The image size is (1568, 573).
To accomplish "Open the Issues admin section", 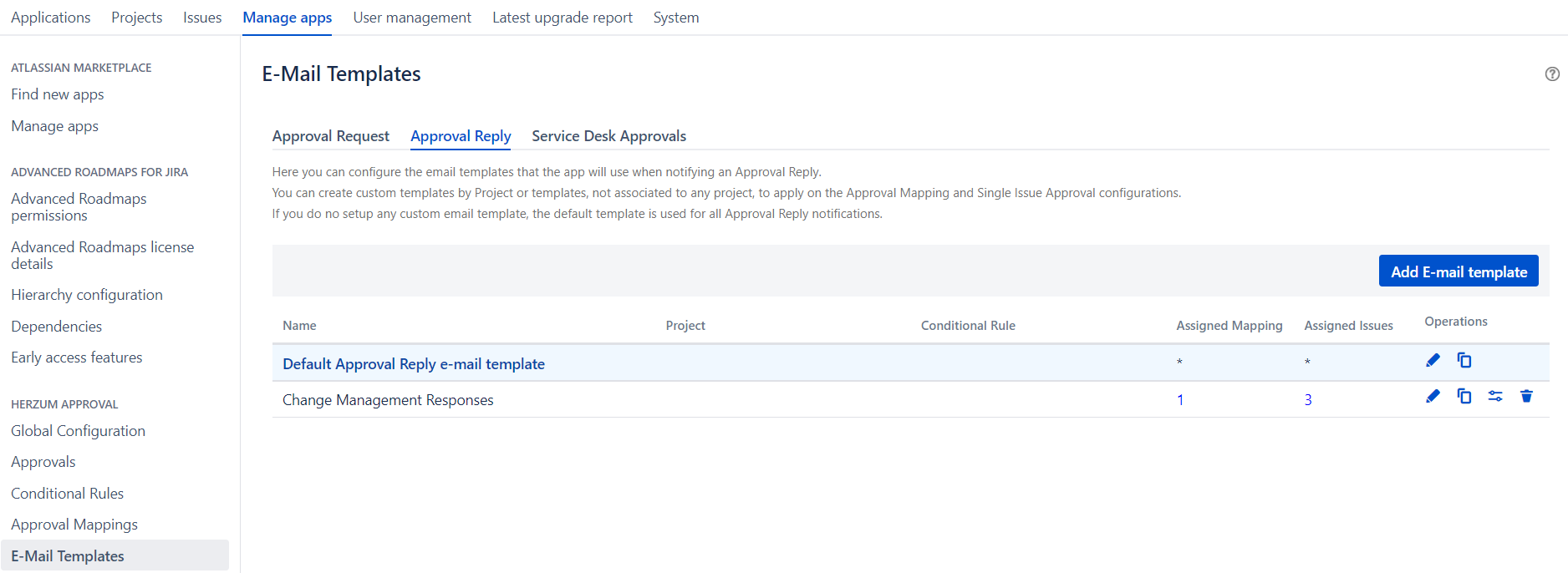I will [x=202, y=18].
